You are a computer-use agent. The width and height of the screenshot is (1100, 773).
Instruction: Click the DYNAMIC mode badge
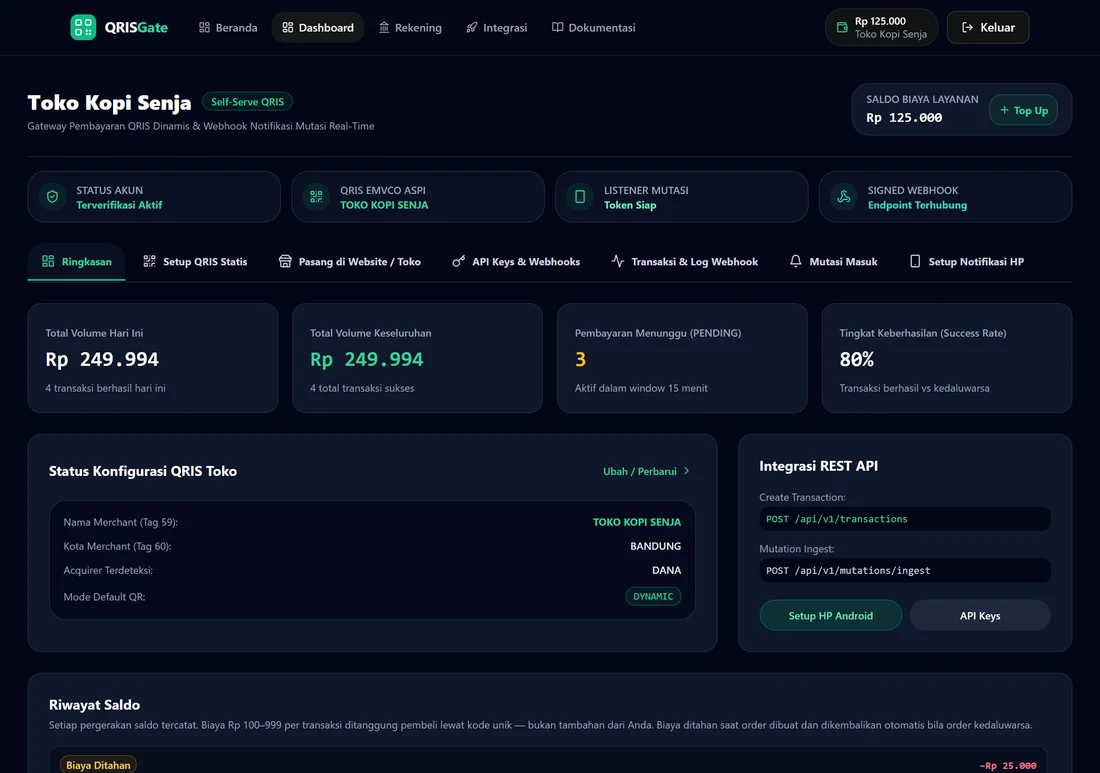653,596
